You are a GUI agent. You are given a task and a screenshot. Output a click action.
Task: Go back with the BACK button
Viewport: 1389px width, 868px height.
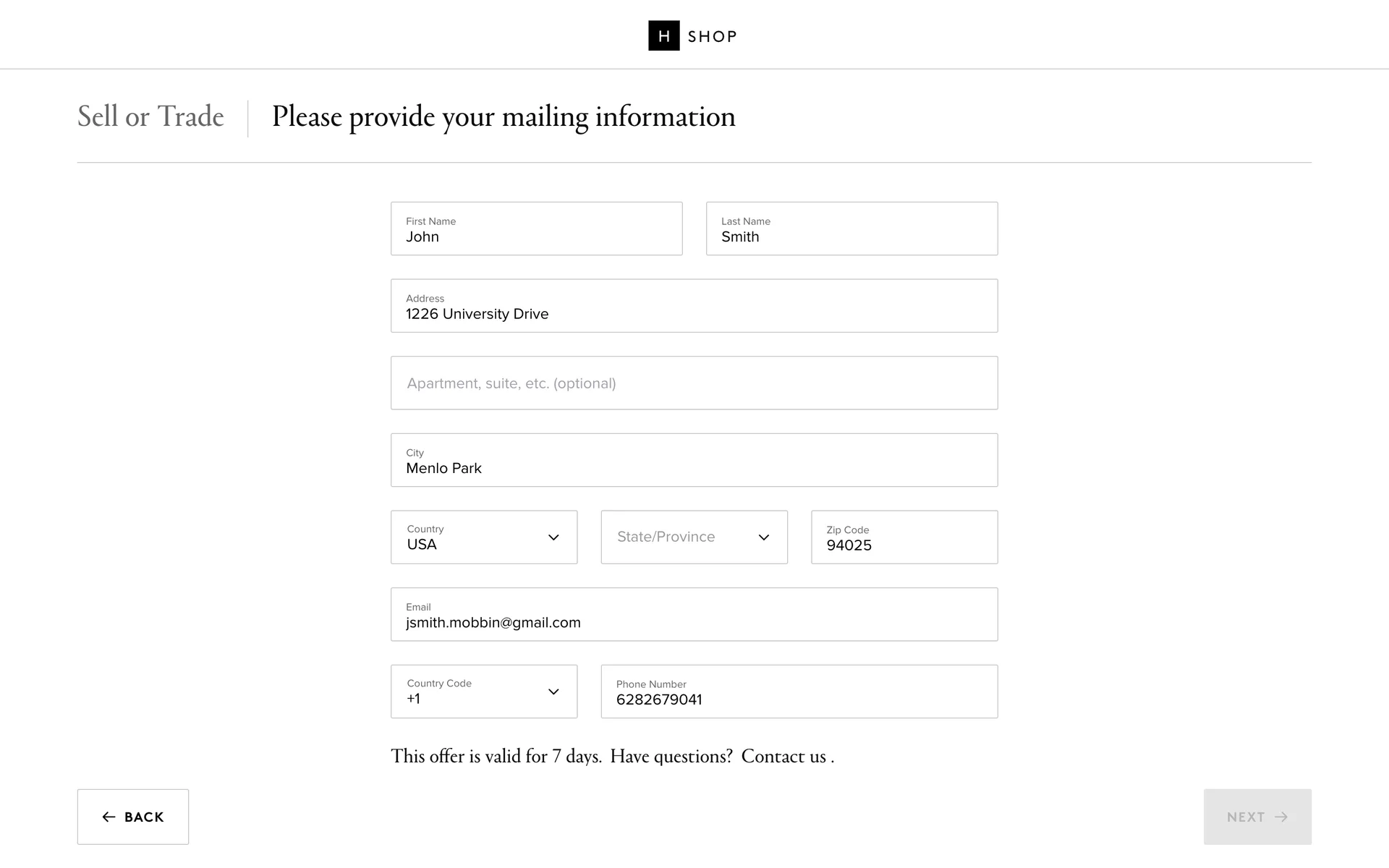pos(133,817)
